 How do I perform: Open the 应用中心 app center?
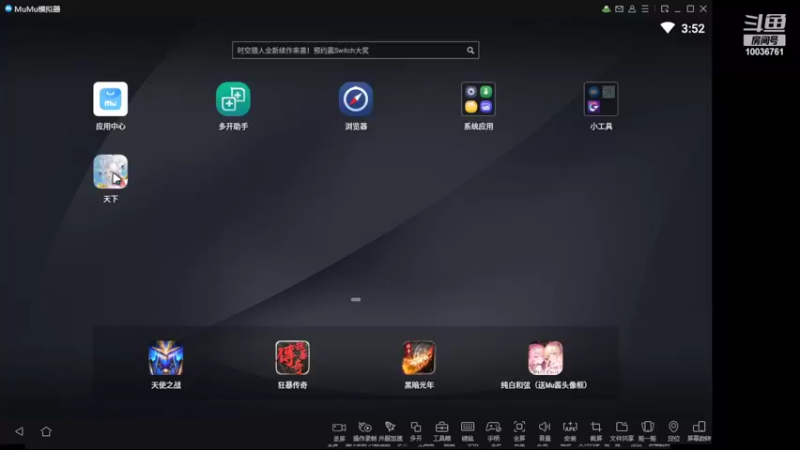(110, 99)
